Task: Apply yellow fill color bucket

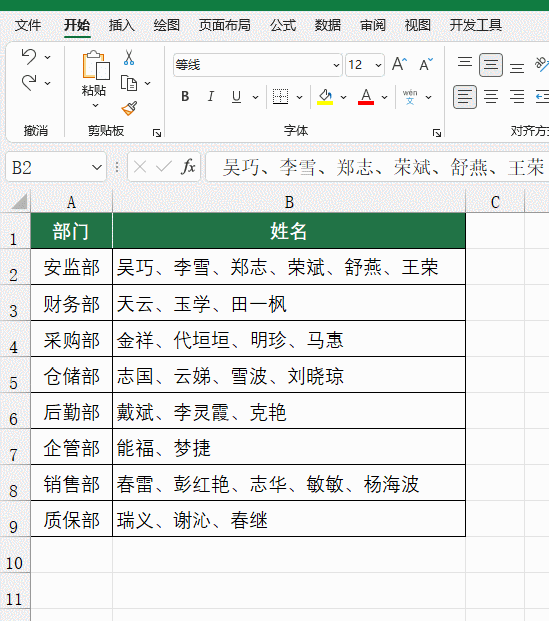Action: (x=325, y=97)
